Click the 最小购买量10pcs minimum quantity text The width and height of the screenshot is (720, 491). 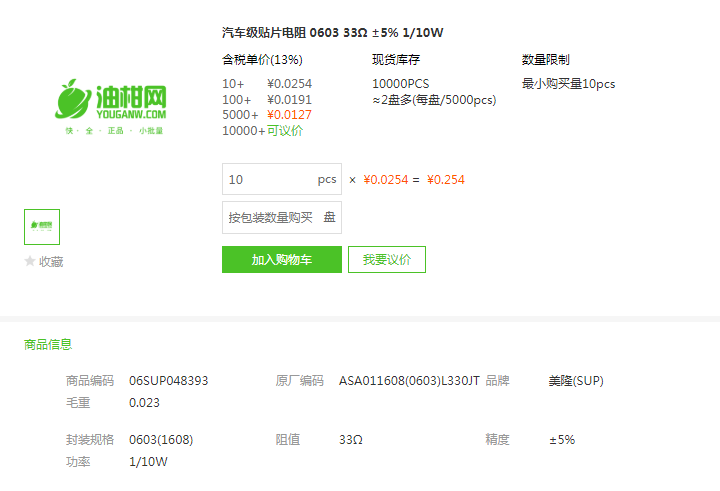click(568, 84)
